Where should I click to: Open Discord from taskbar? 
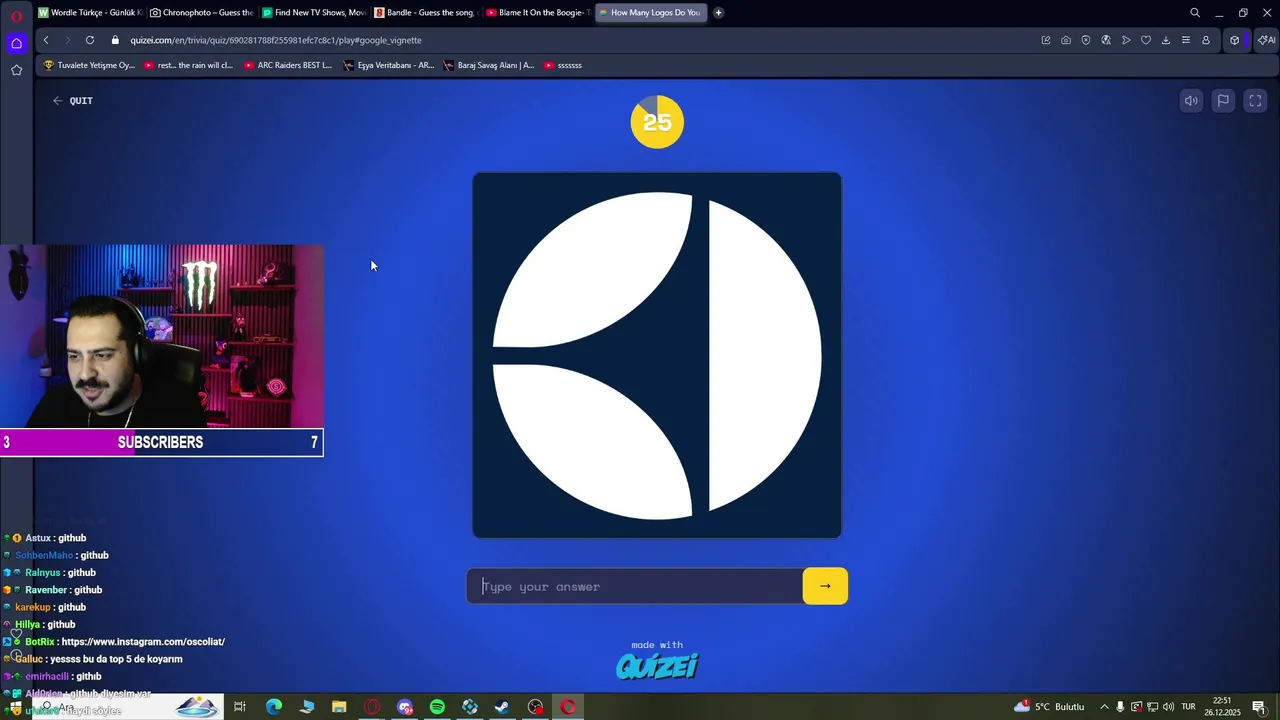coord(405,707)
